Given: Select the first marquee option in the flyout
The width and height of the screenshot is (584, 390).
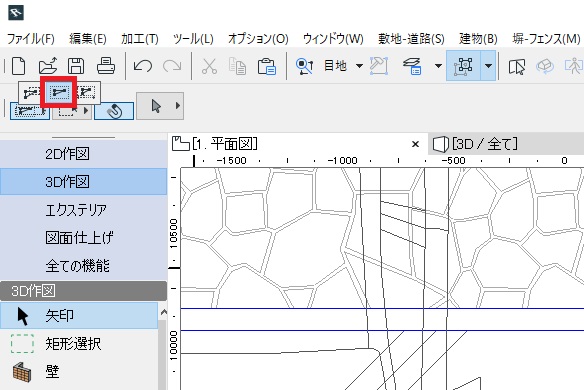Looking at the screenshot, I should pos(31,92).
